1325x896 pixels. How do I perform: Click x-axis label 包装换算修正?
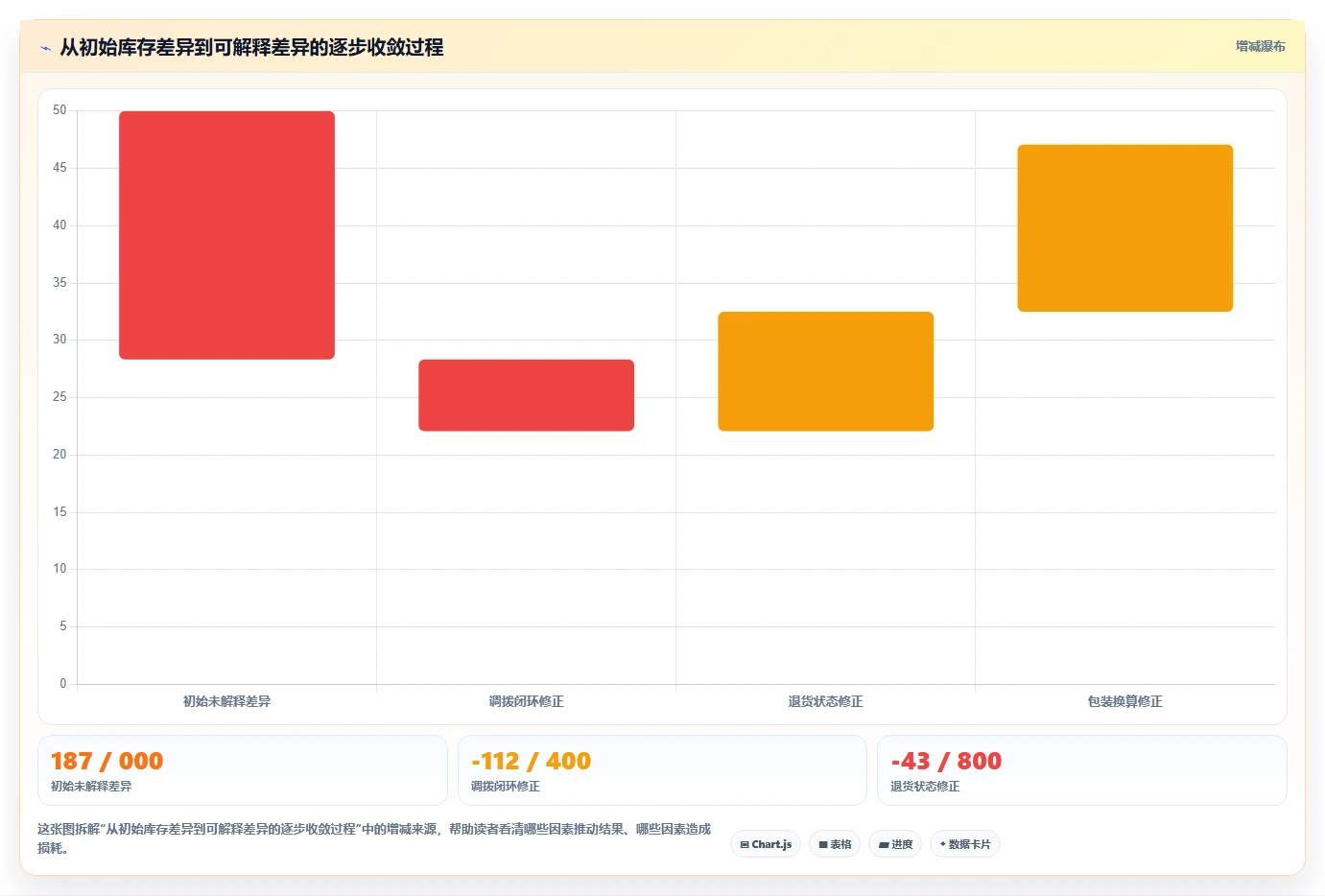pyautogui.click(x=1124, y=701)
